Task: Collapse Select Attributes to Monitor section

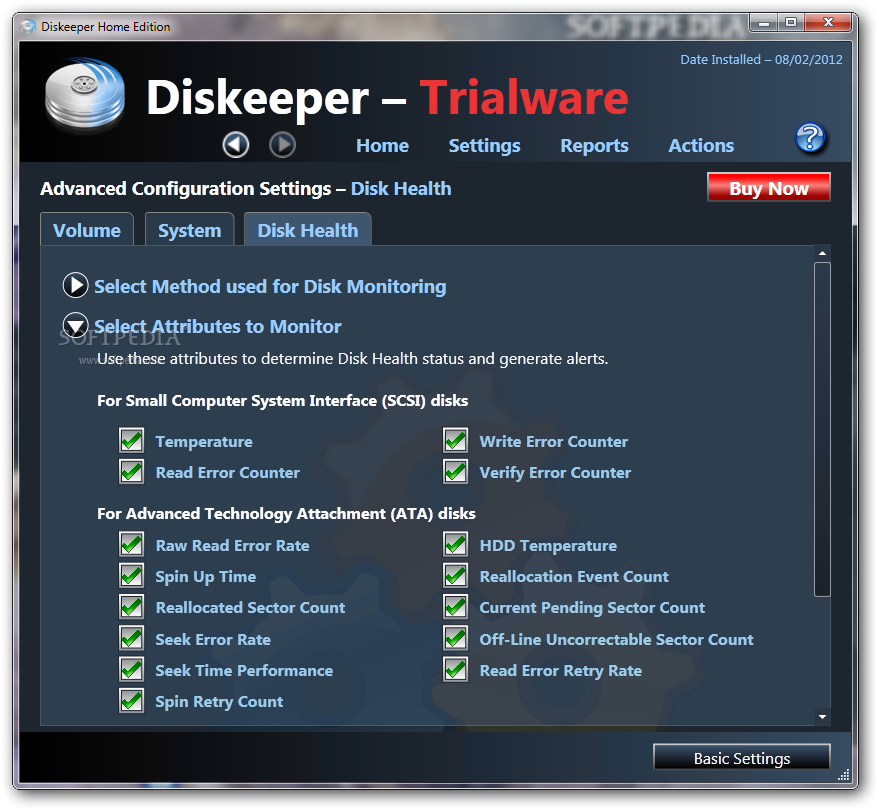Action: click(75, 325)
